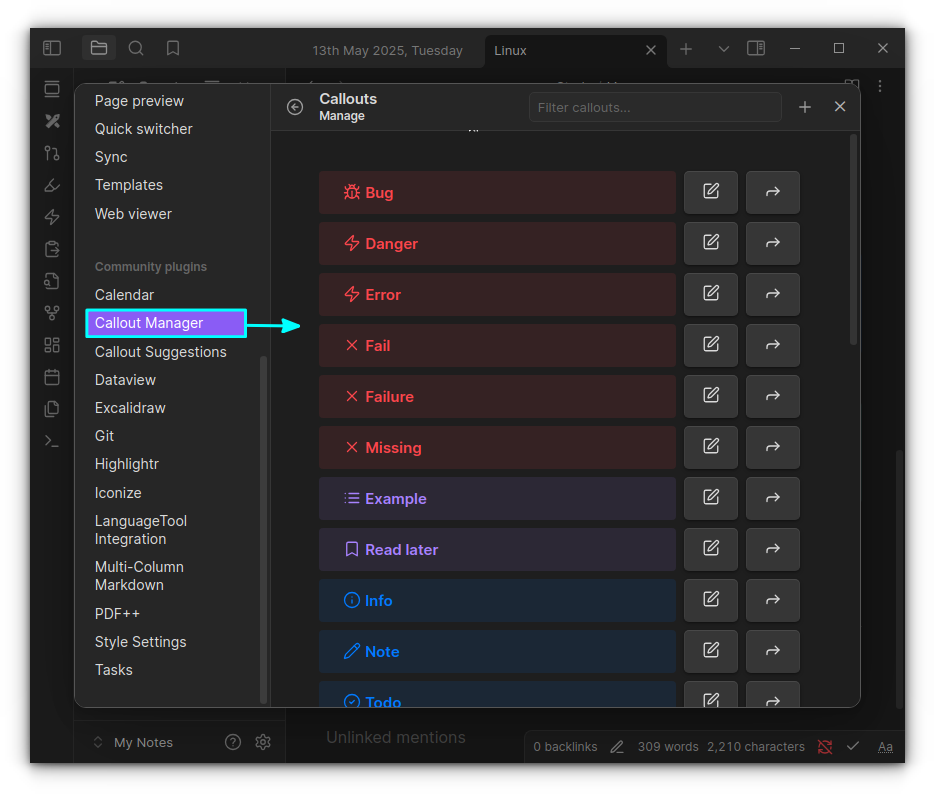Insert the Danger callout via arrow button

coord(772,243)
